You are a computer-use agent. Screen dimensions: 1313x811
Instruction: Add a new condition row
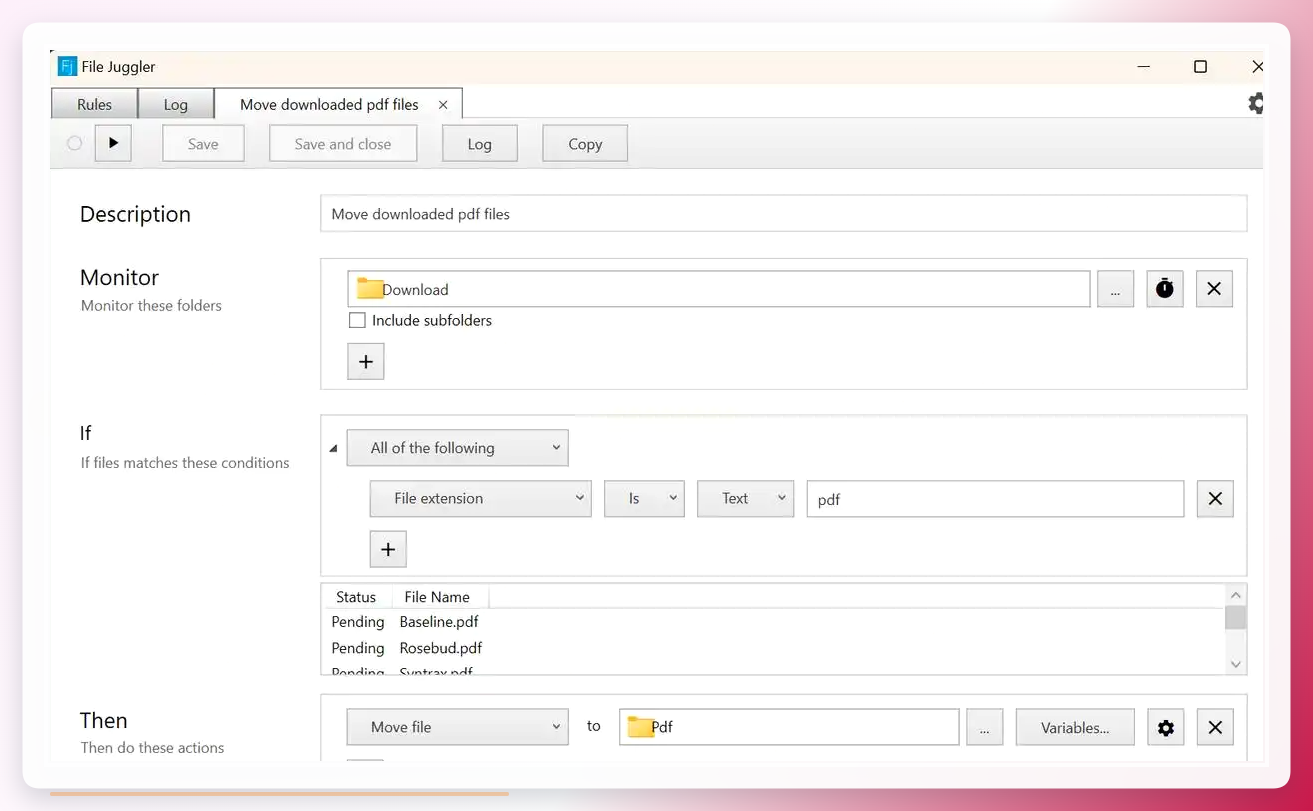point(388,549)
